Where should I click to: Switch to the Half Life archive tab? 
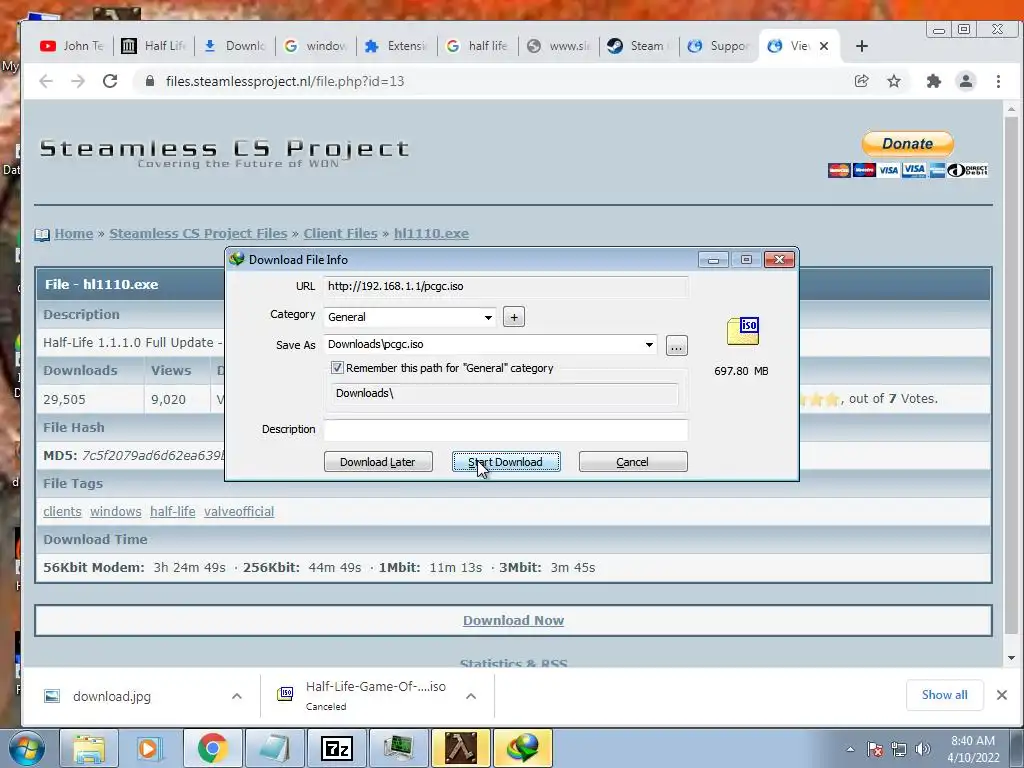tap(154, 46)
